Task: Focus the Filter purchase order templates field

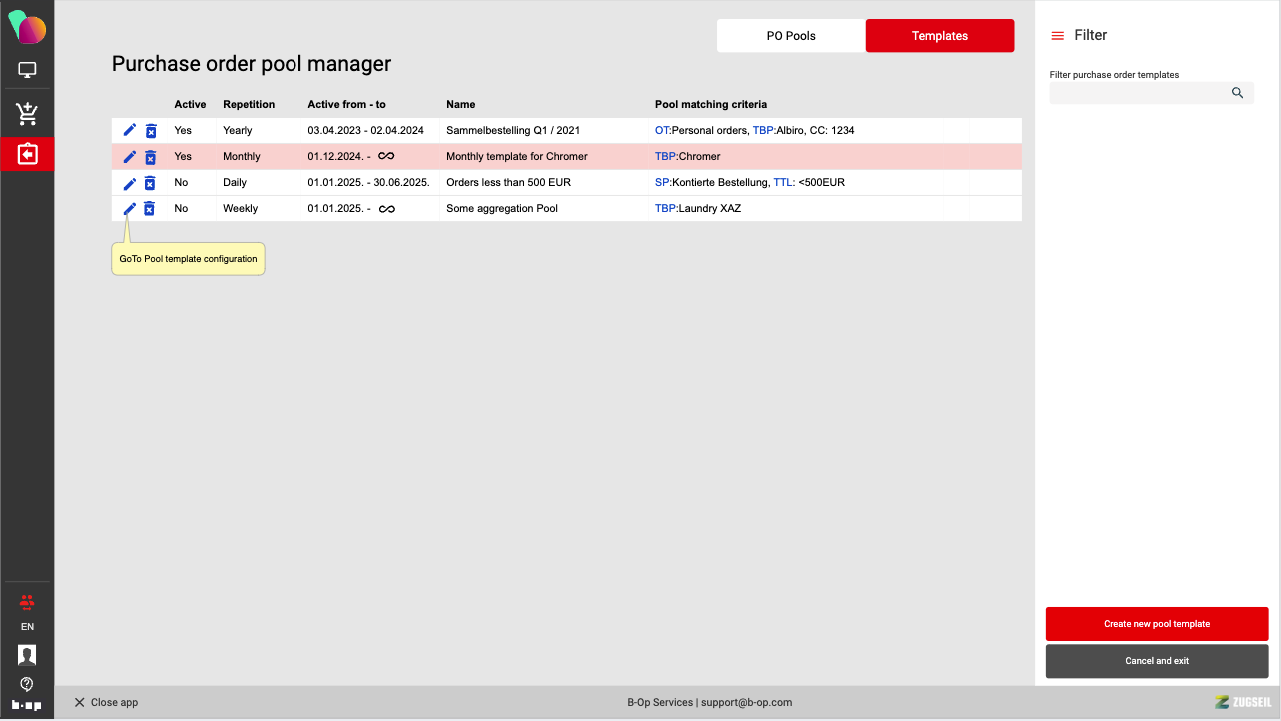Action: pos(1138,93)
